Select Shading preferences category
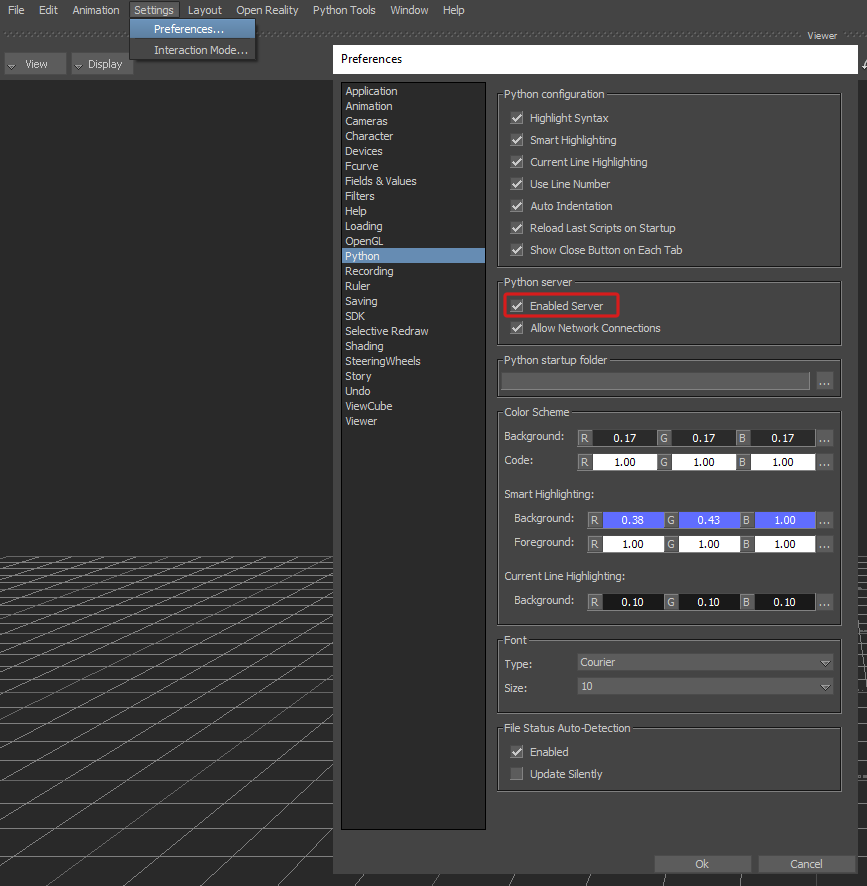 click(413, 346)
